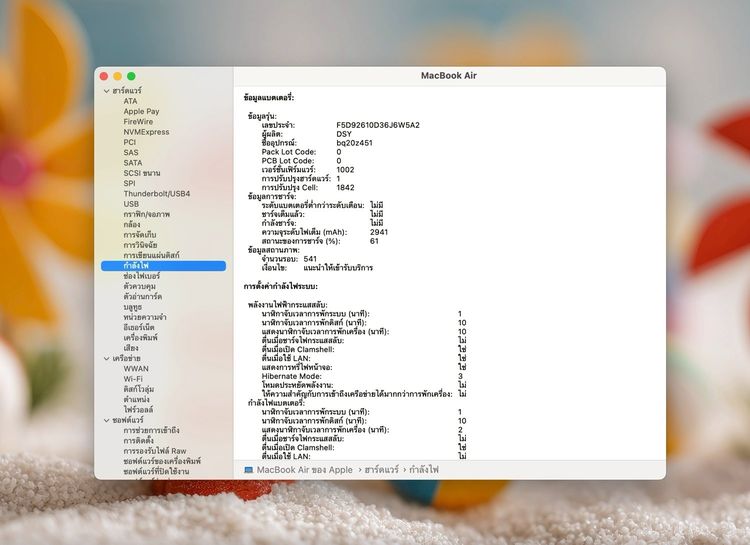Click cycle count value 541
Image resolution: width=750 pixels, height=545 pixels.
tap(310, 259)
